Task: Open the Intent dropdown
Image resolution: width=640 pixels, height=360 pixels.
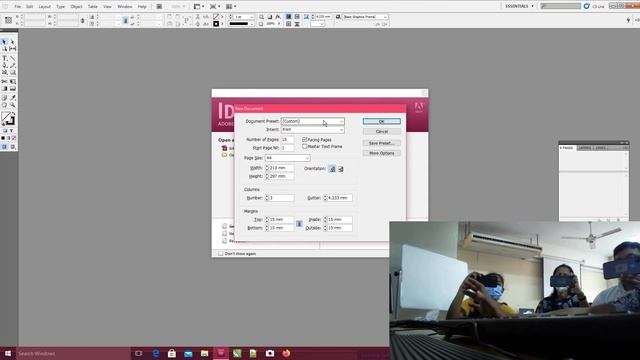Action: point(313,129)
